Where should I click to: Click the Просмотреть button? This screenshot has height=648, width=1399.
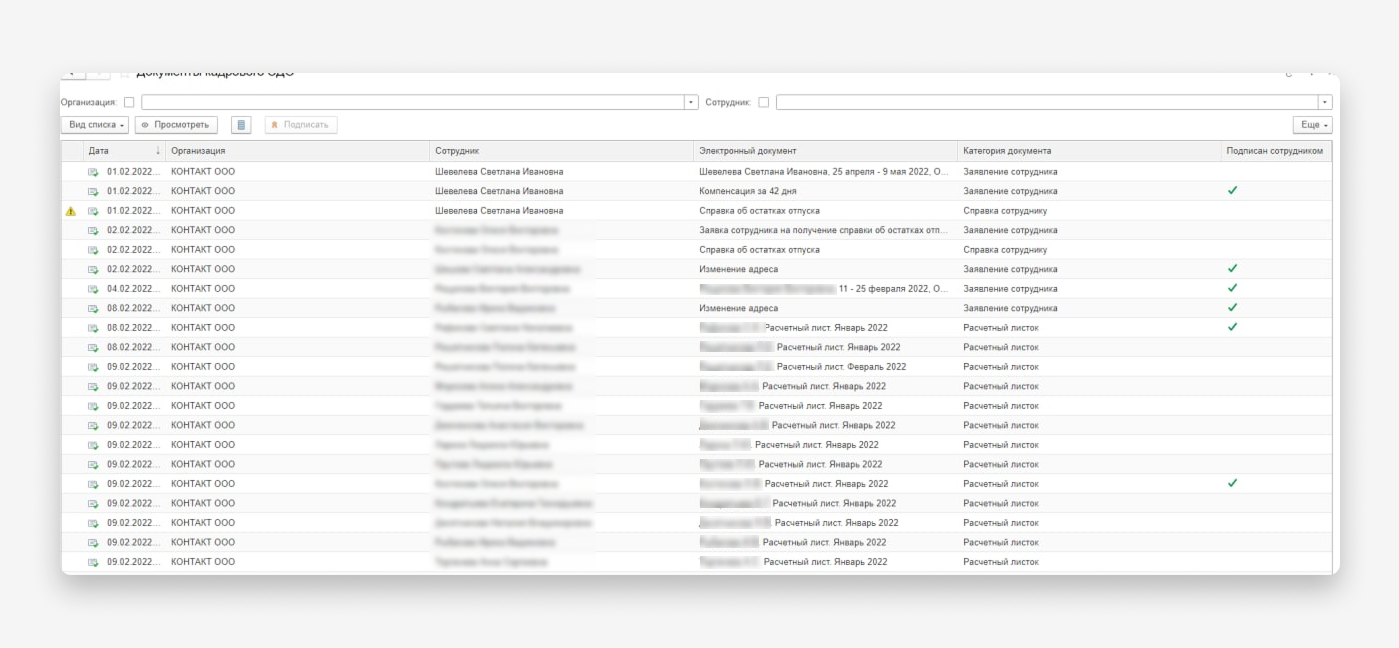point(176,125)
